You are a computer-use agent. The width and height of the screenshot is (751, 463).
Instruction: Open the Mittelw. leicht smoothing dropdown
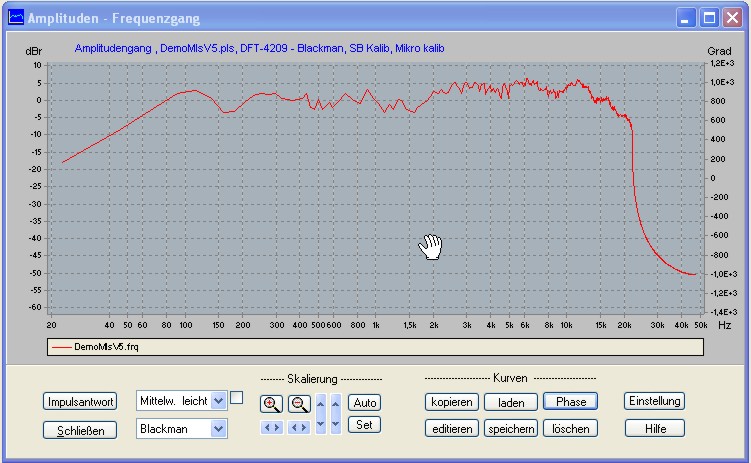(x=219, y=401)
